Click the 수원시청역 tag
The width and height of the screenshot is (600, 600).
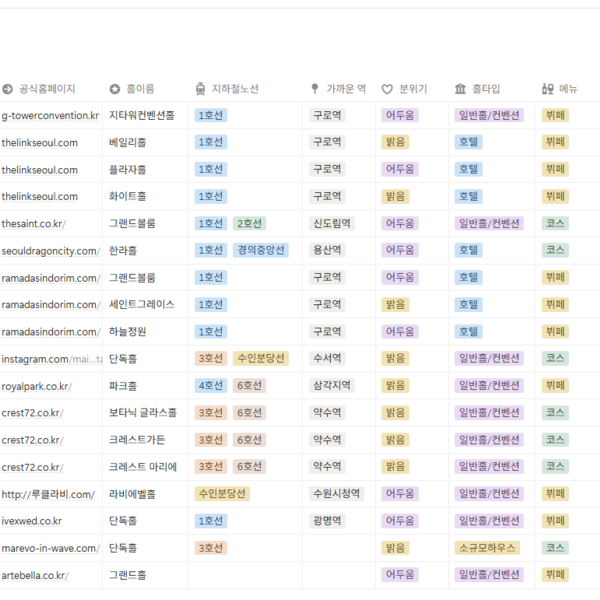coord(336,494)
